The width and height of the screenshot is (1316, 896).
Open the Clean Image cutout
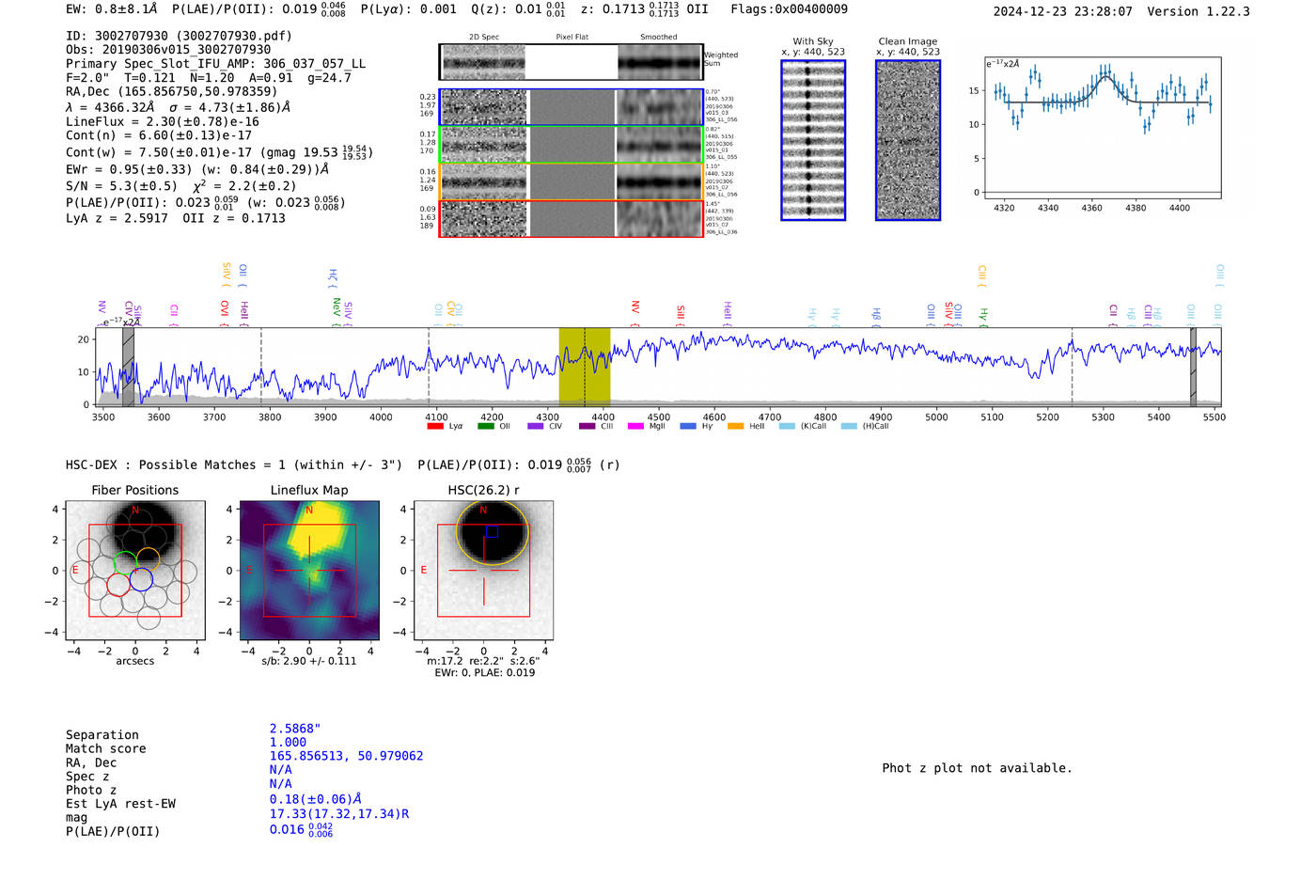907,140
